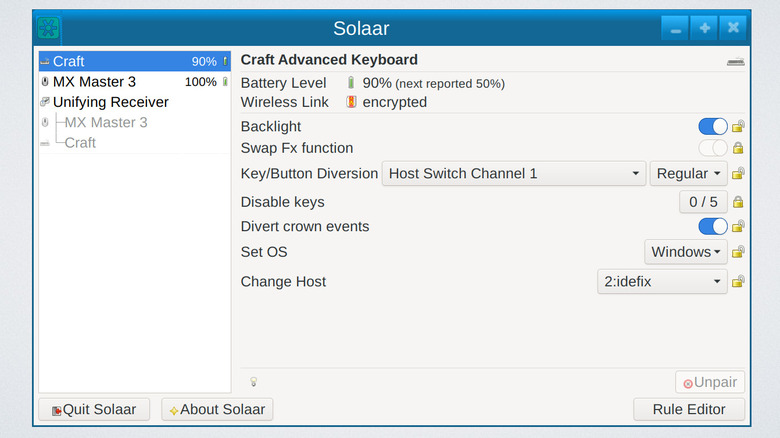This screenshot has height=438, width=780.
Task: Click the lock icon for Key/Button Diversion
Action: (x=738, y=173)
